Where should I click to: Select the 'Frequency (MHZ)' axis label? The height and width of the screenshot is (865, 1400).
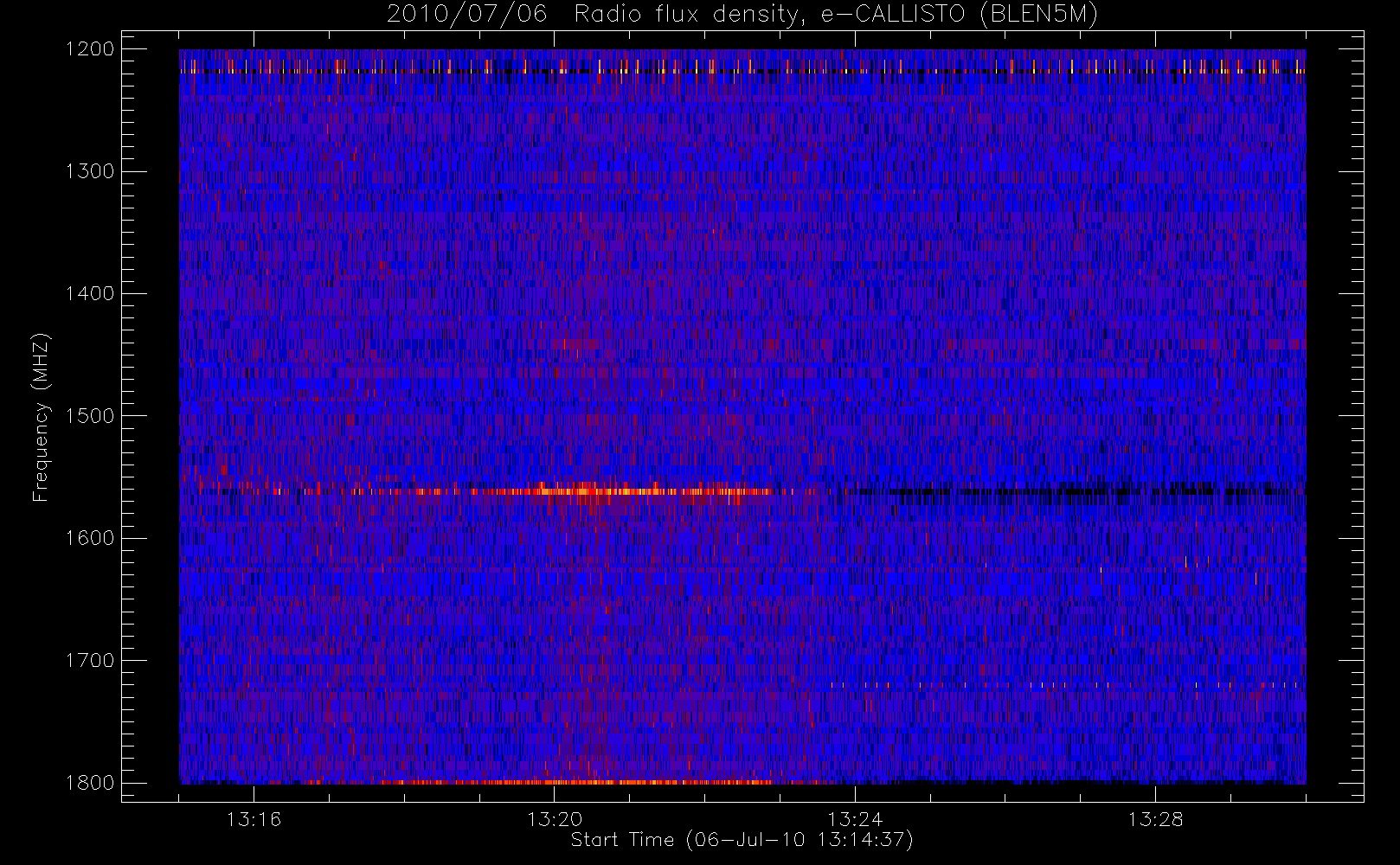(41, 416)
